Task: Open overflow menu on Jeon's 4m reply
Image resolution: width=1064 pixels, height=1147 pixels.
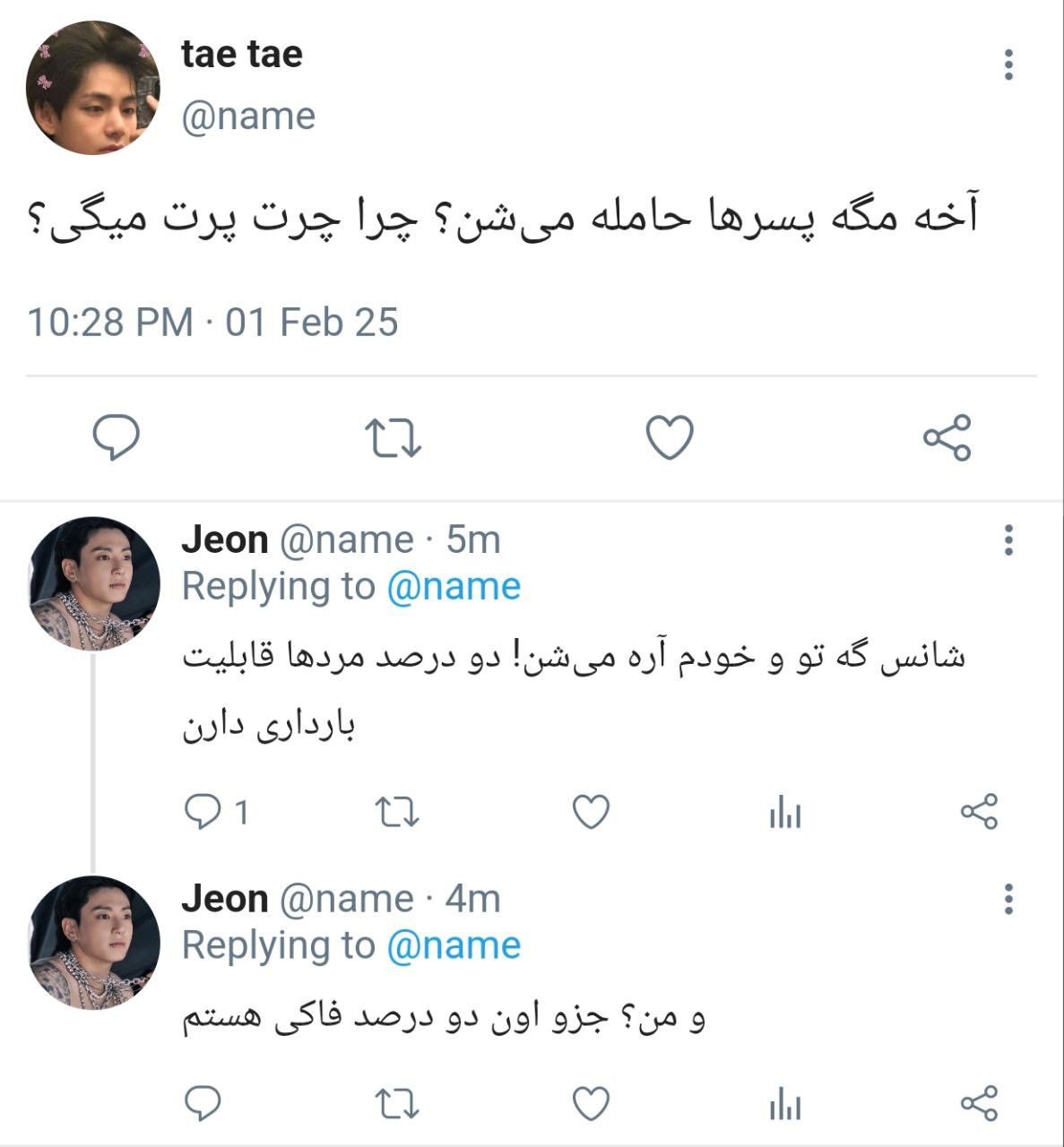Action: coord(1008,898)
